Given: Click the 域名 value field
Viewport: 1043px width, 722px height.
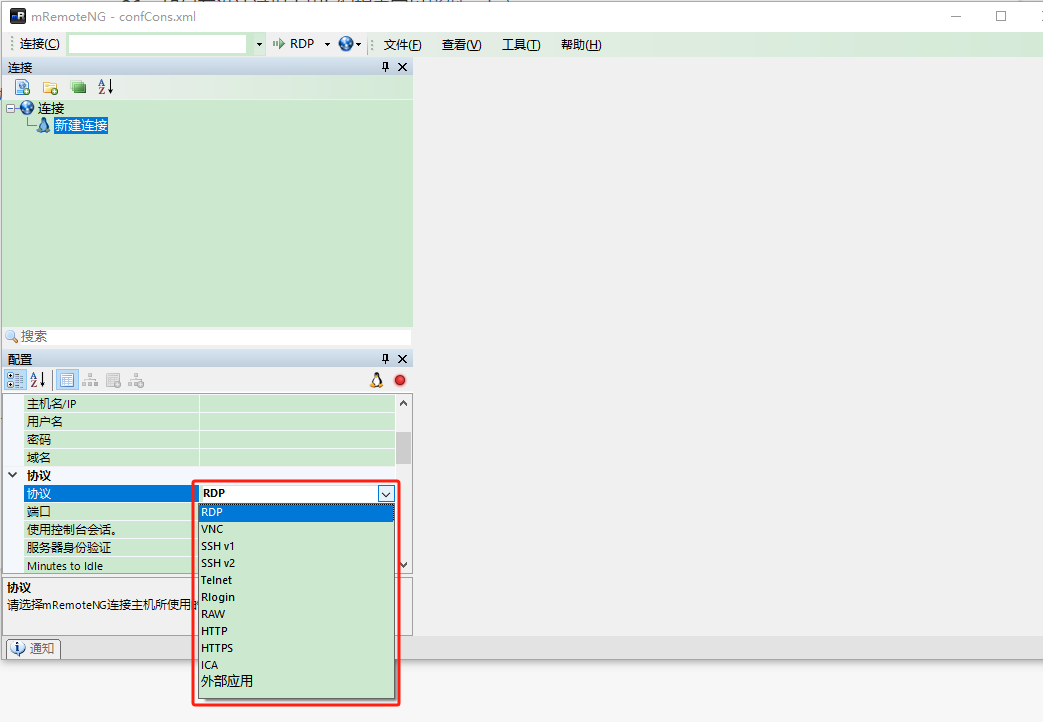Looking at the screenshot, I should coord(297,458).
